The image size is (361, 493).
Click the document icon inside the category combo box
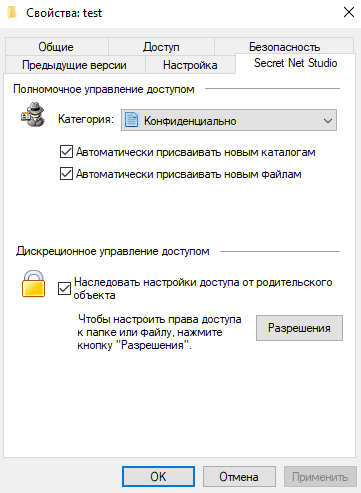coord(131,120)
